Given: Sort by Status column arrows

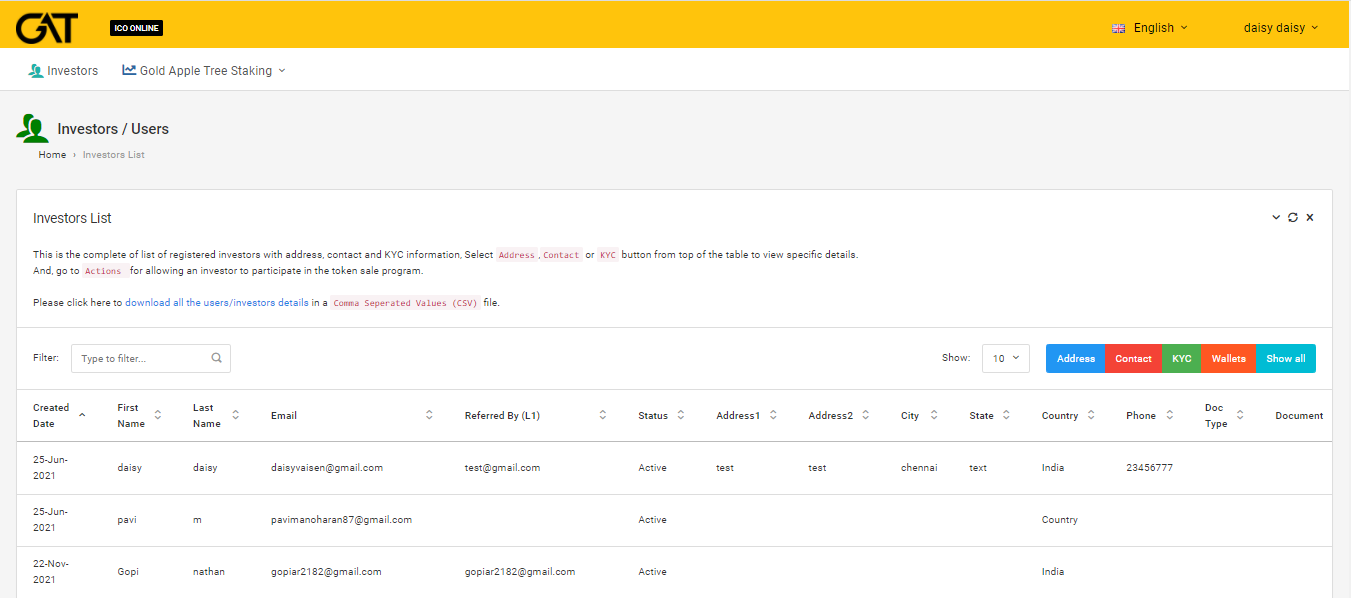Looking at the screenshot, I should pyautogui.click(x=680, y=415).
